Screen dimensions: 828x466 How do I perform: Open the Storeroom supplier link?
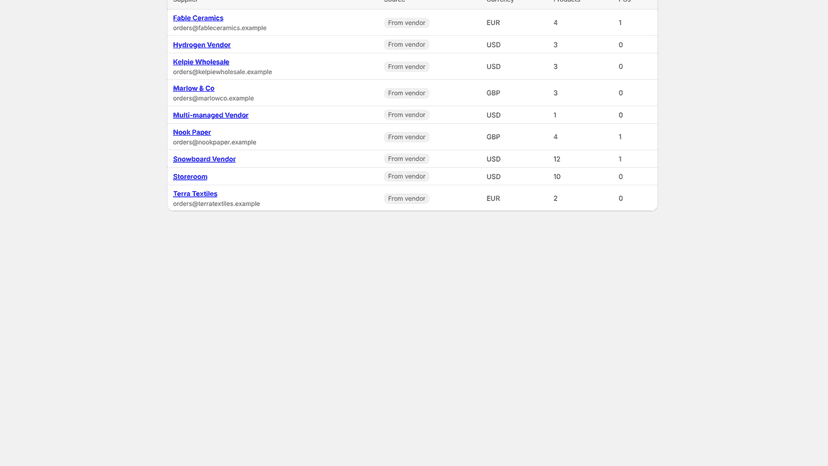click(x=190, y=176)
